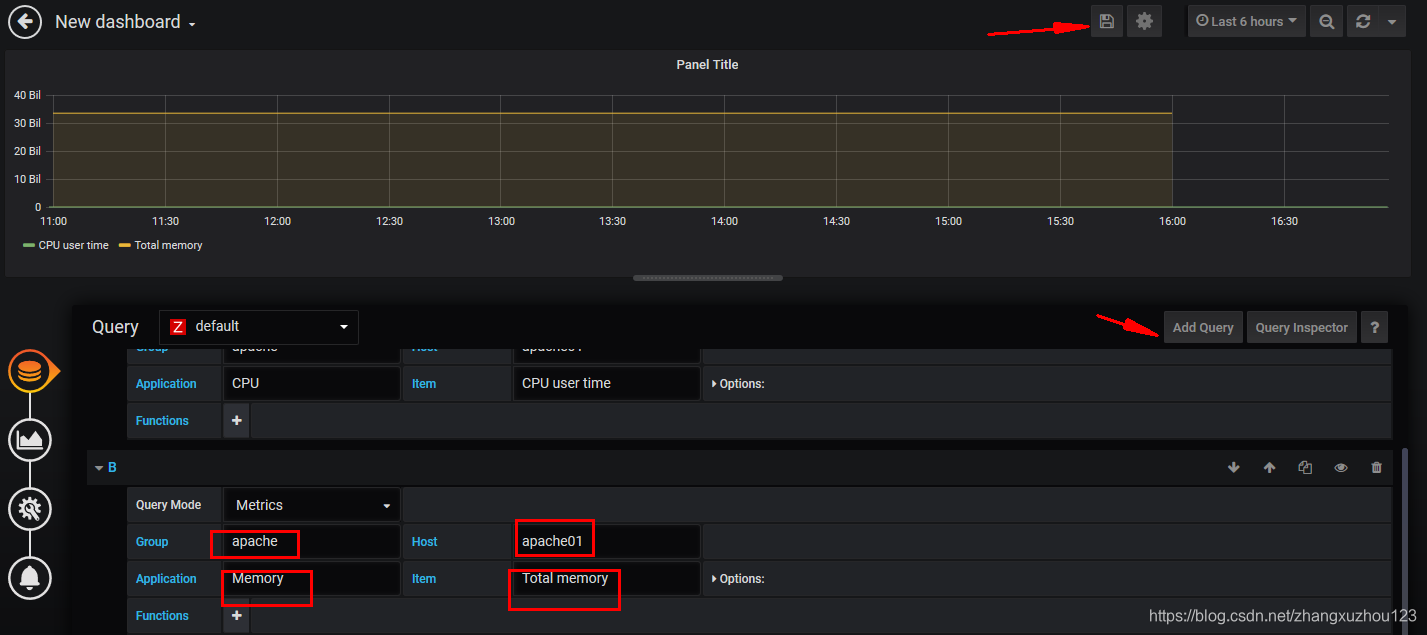
Task: Click the Item label in query B
Action: coord(424,579)
